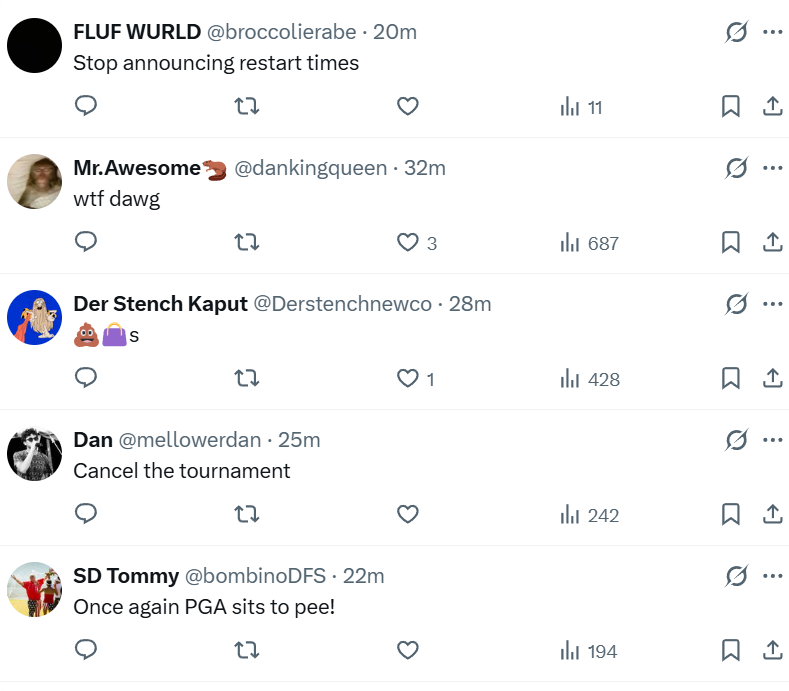Click Der Stench Kaput's profile avatar
Viewport: 789px width, 691px height.
point(35,317)
